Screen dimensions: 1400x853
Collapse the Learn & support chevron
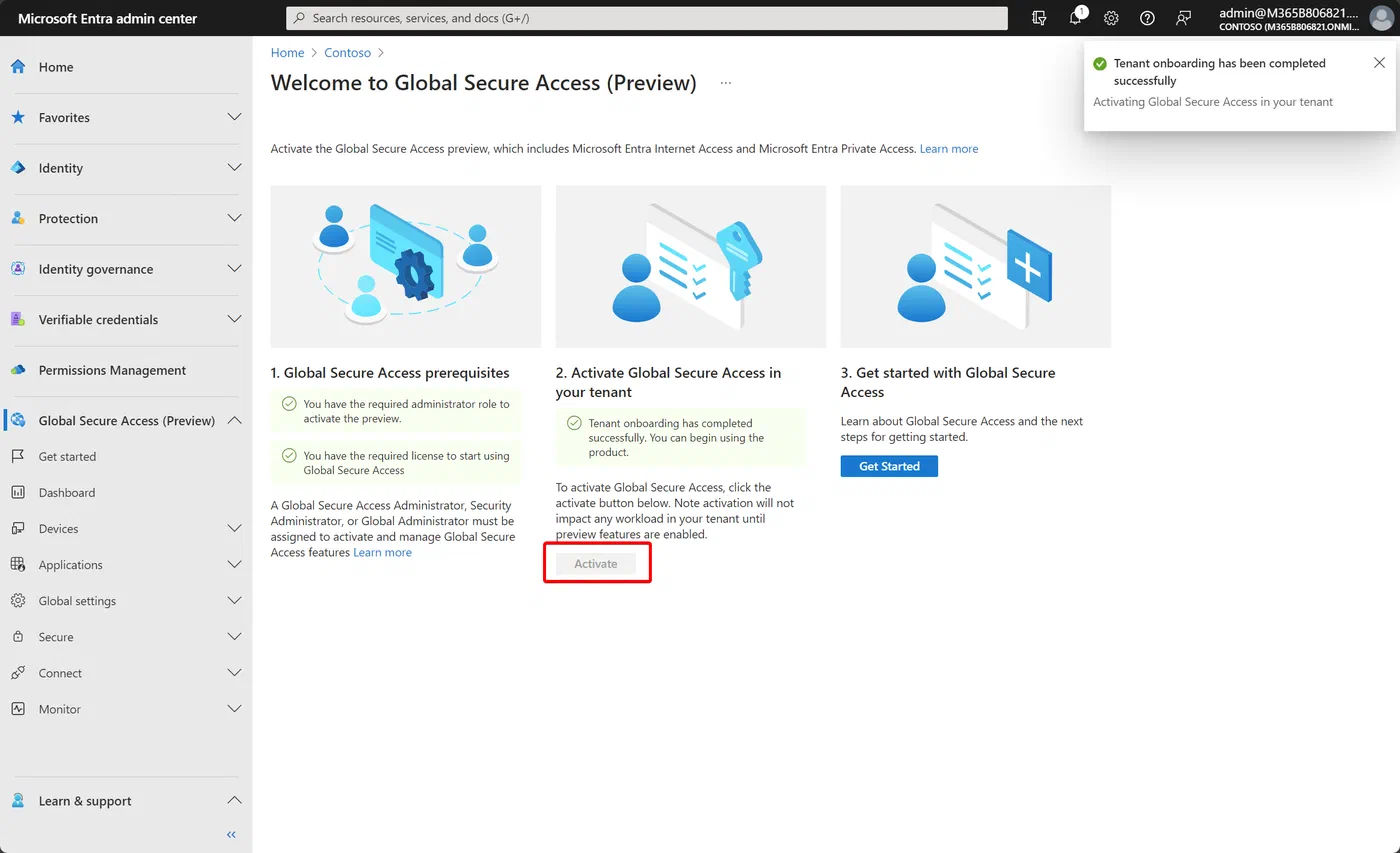(234, 800)
